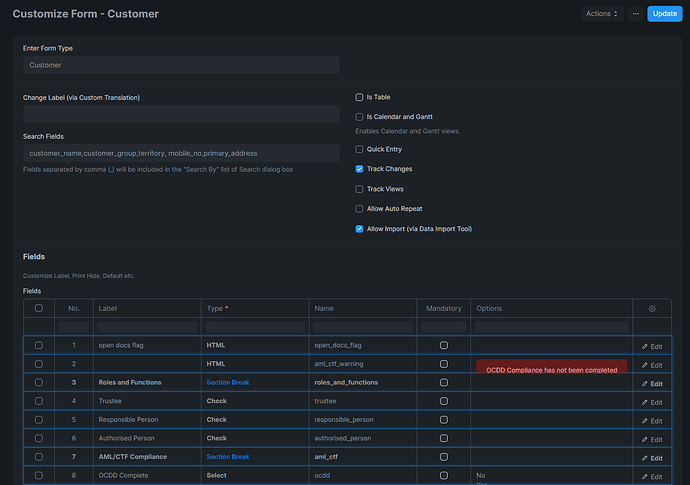This screenshot has width=690, height=485.
Task: Click the 'roles_and_functions' name cell
Action: [363, 382]
